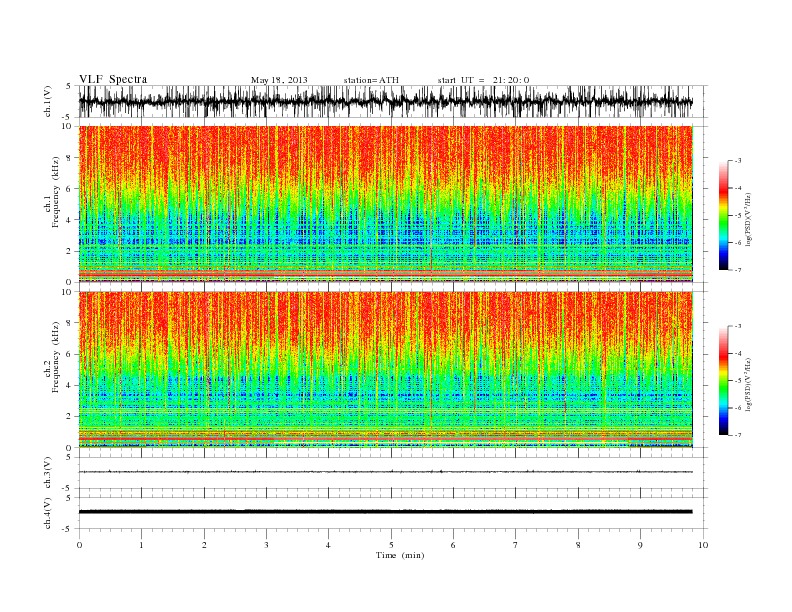
Task: Click the ch.1 "Frequency (kHz)" axis label
Action: click(55, 192)
